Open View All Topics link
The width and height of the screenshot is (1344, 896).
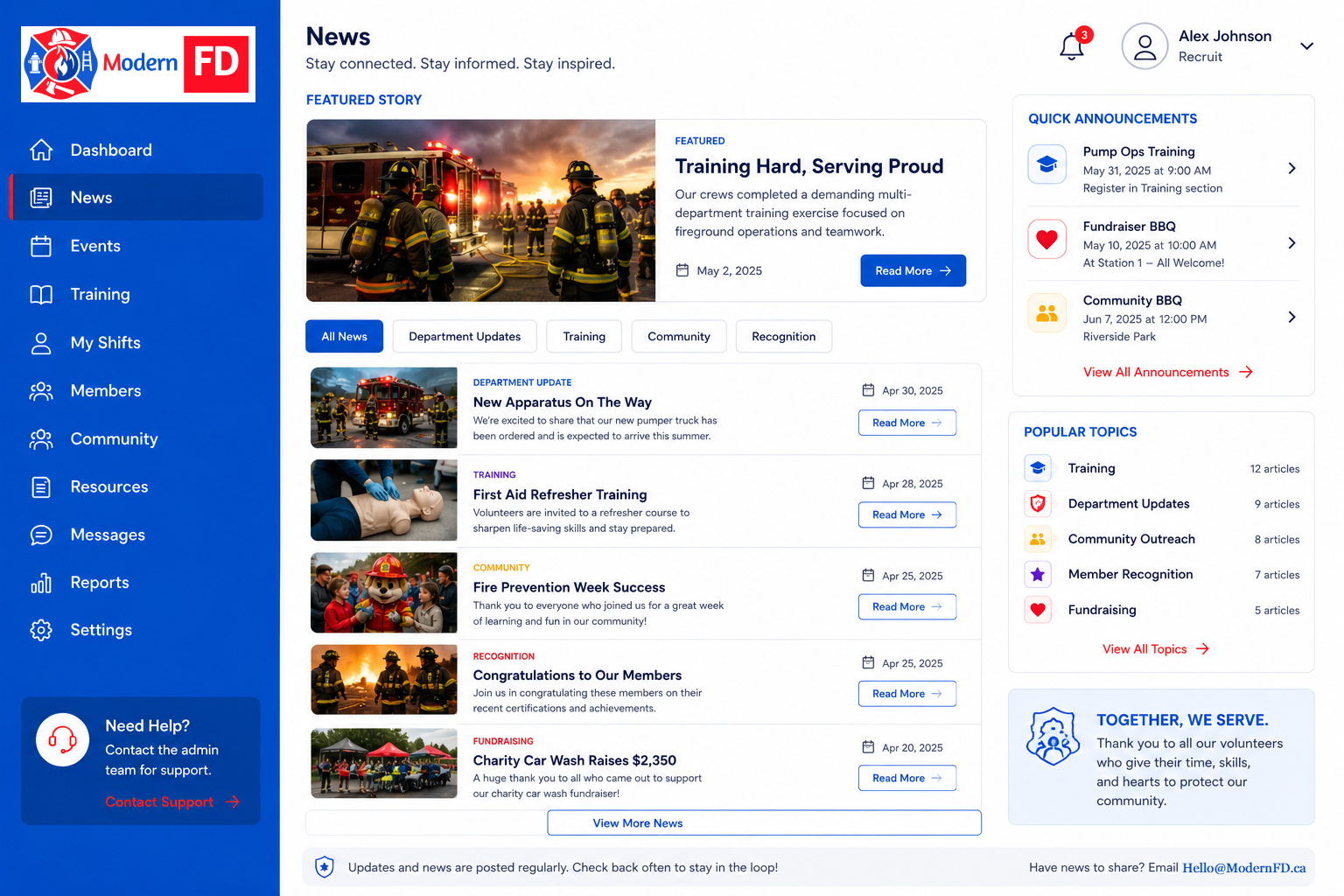click(1156, 649)
